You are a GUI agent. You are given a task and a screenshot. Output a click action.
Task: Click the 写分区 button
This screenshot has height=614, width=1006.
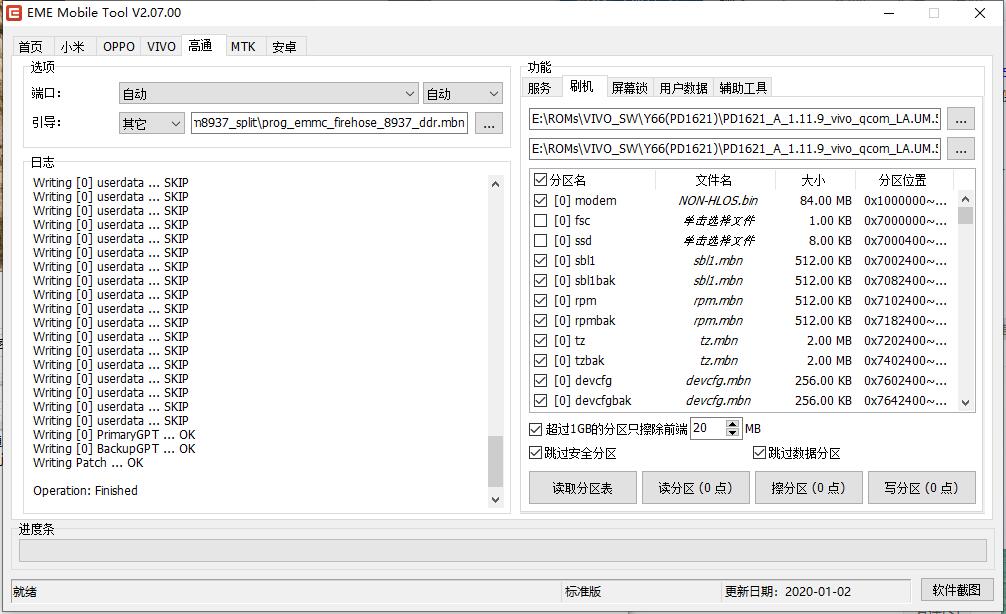[x=920, y=488]
